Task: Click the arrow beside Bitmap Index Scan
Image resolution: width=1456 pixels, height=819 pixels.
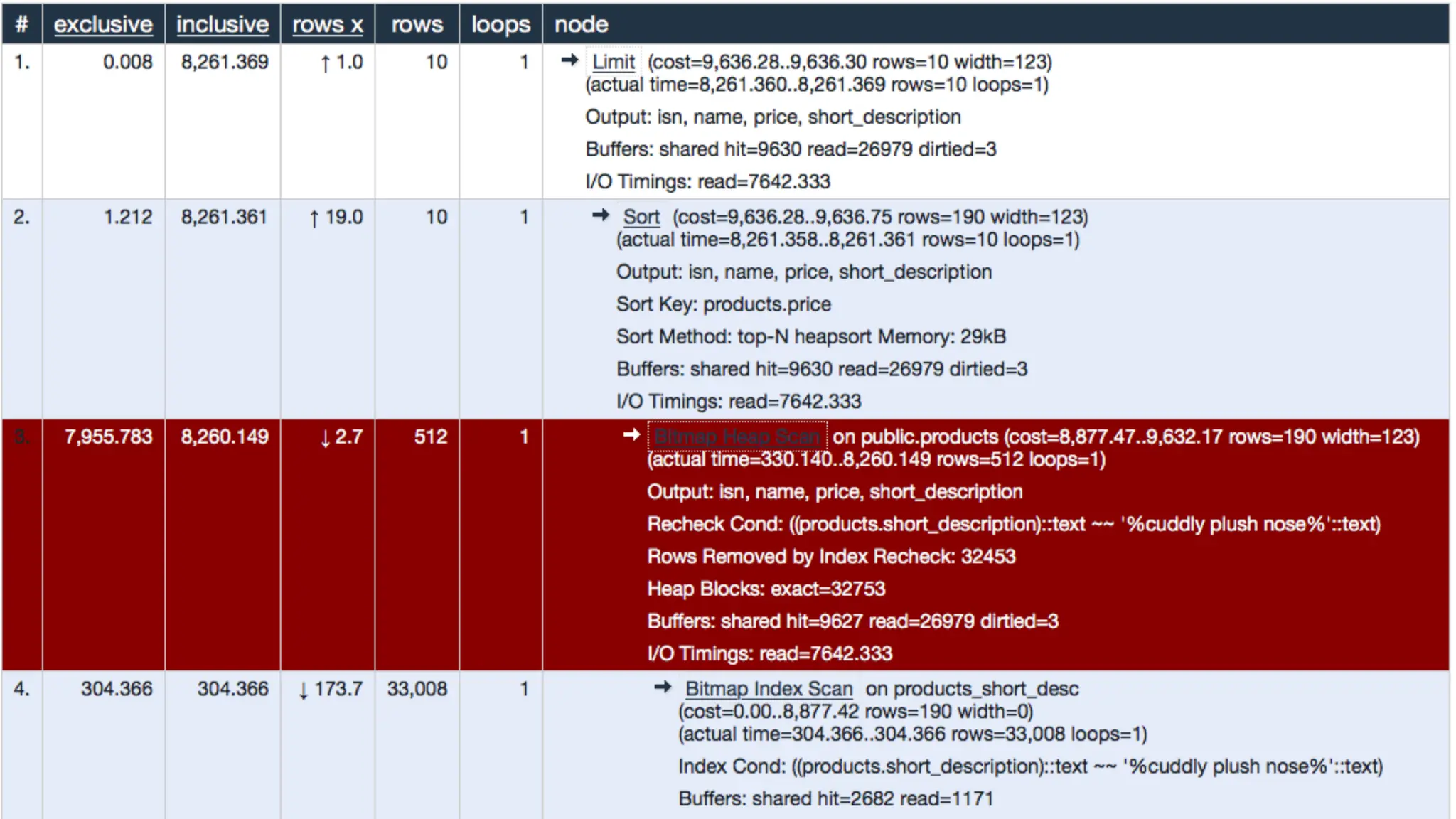Action: point(663,687)
